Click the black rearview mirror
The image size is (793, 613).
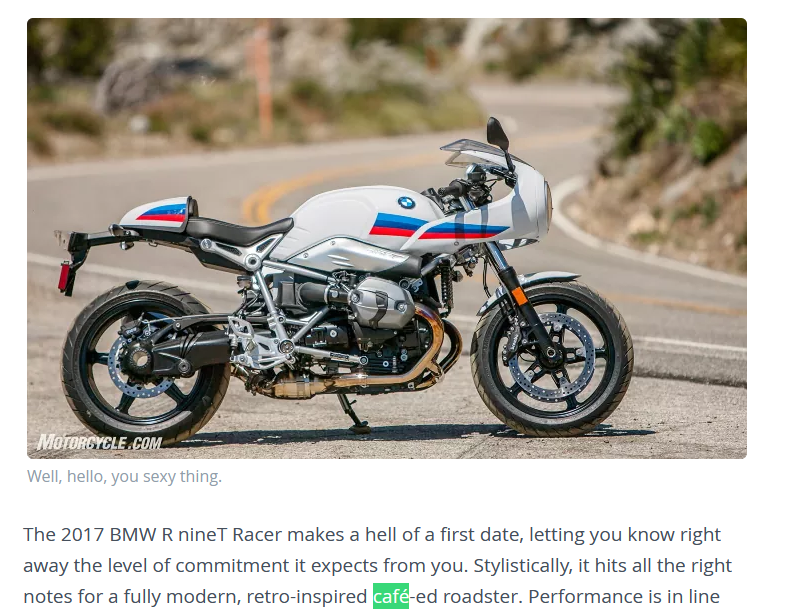(498, 134)
